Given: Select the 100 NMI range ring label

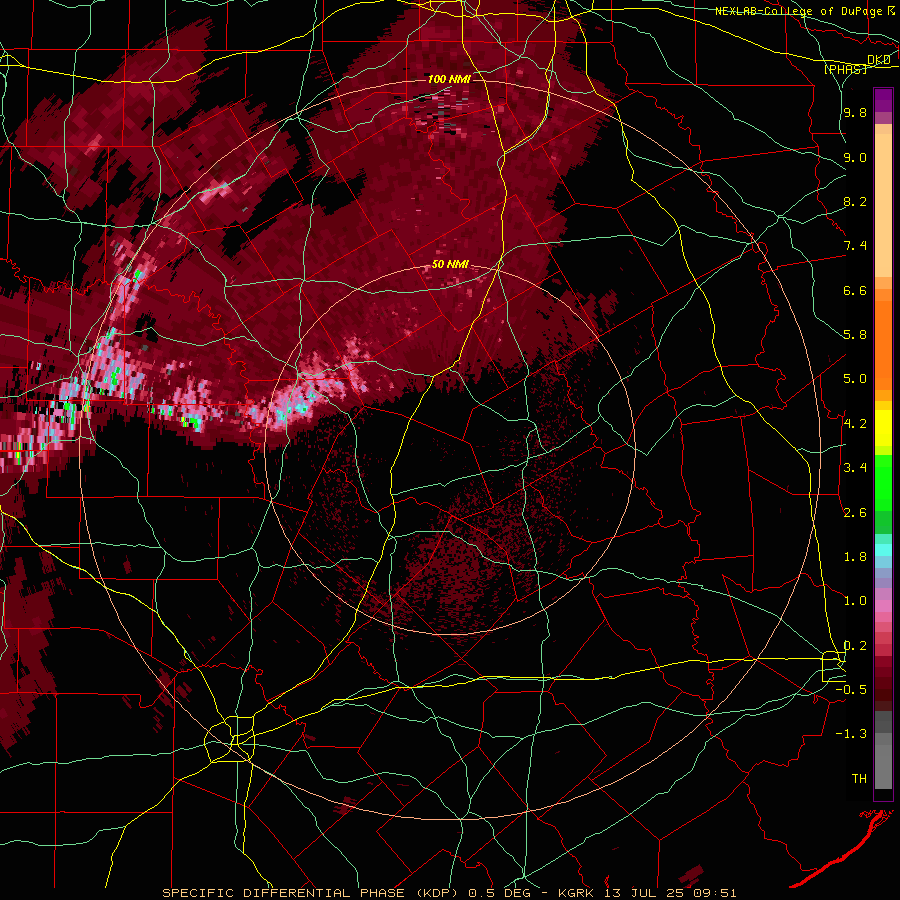Looking at the screenshot, I should [449, 79].
